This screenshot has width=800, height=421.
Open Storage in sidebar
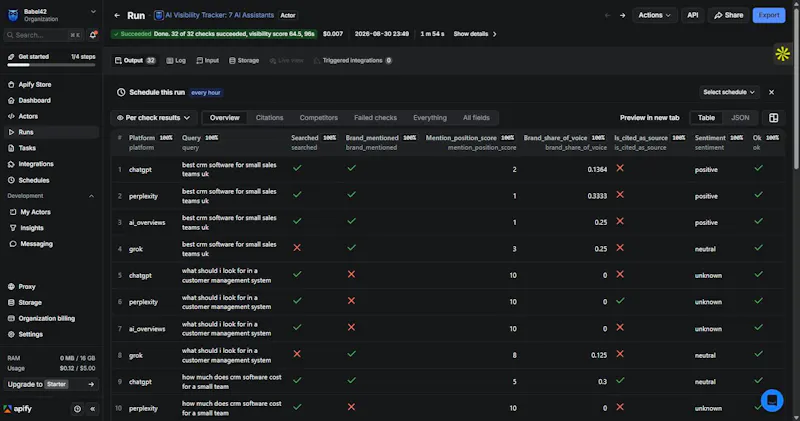coord(50,303)
